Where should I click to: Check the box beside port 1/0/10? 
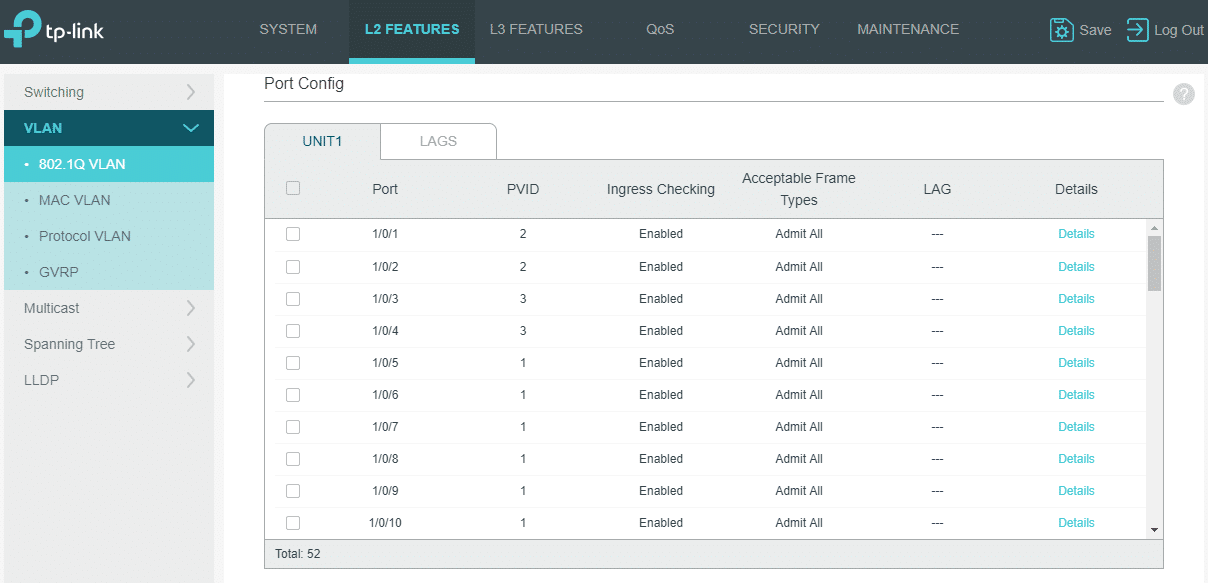pyautogui.click(x=293, y=522)
